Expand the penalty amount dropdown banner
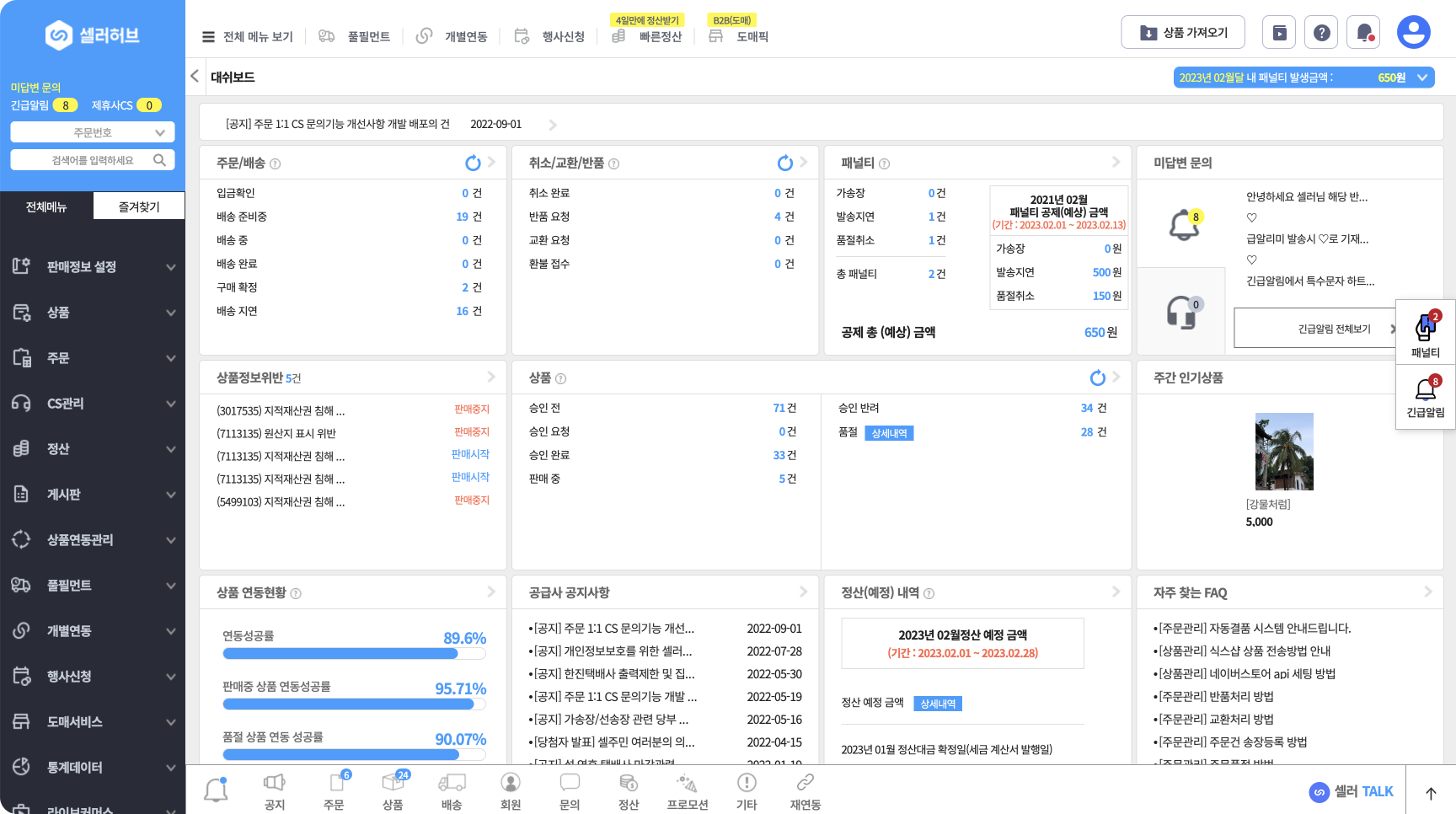Image resolution: width=1456 pixels, height=814 pixels. [x=1303, y=78]
